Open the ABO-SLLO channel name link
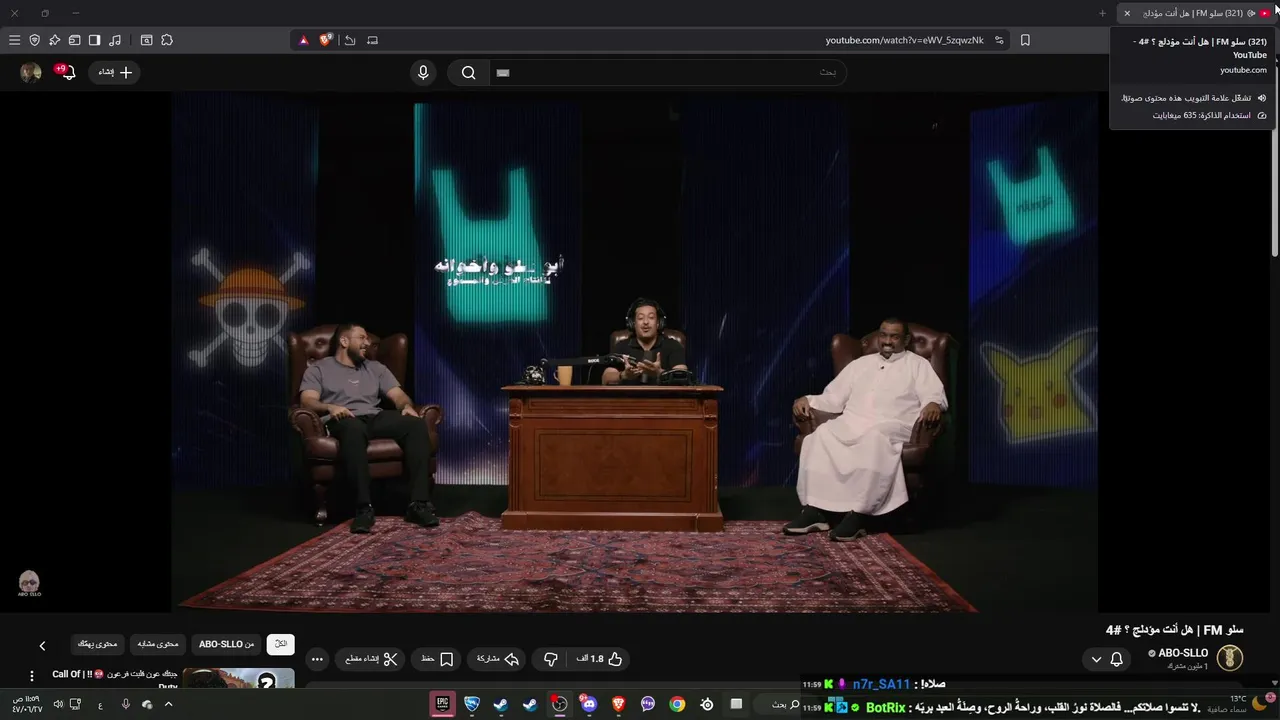This screenshot has height=720, width=1280. point(1183,653)
